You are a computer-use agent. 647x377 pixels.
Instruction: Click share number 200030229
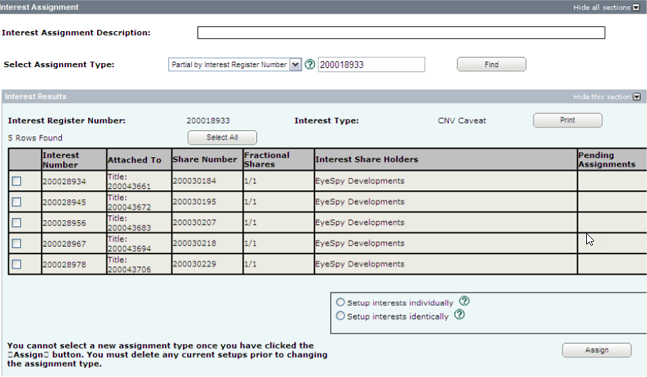194,264
